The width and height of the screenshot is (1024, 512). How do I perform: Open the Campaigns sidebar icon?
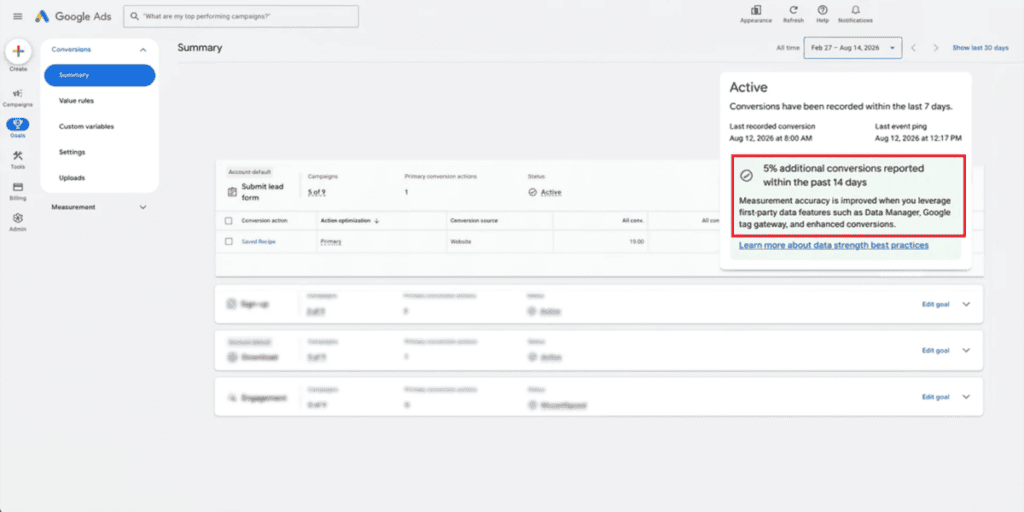point(18,93)
